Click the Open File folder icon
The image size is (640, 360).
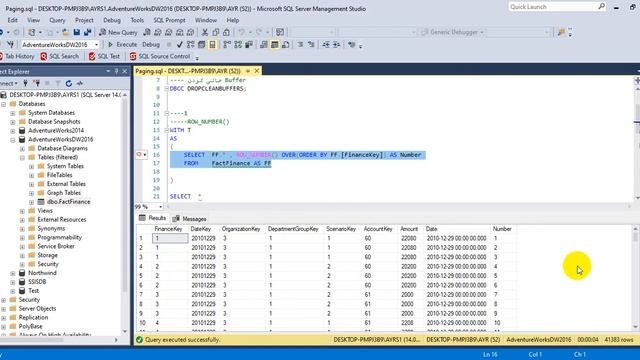click(65, 32)
